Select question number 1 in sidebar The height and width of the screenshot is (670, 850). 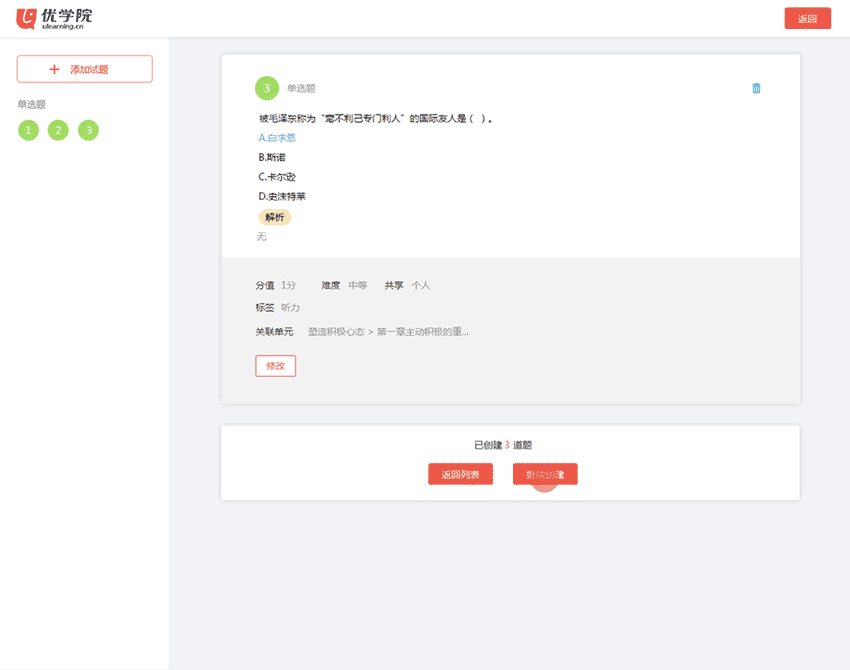[x=28, y=130]
